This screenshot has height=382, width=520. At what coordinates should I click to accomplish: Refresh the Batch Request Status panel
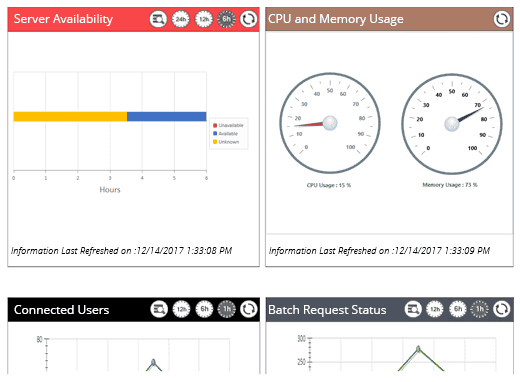point(502,309)
